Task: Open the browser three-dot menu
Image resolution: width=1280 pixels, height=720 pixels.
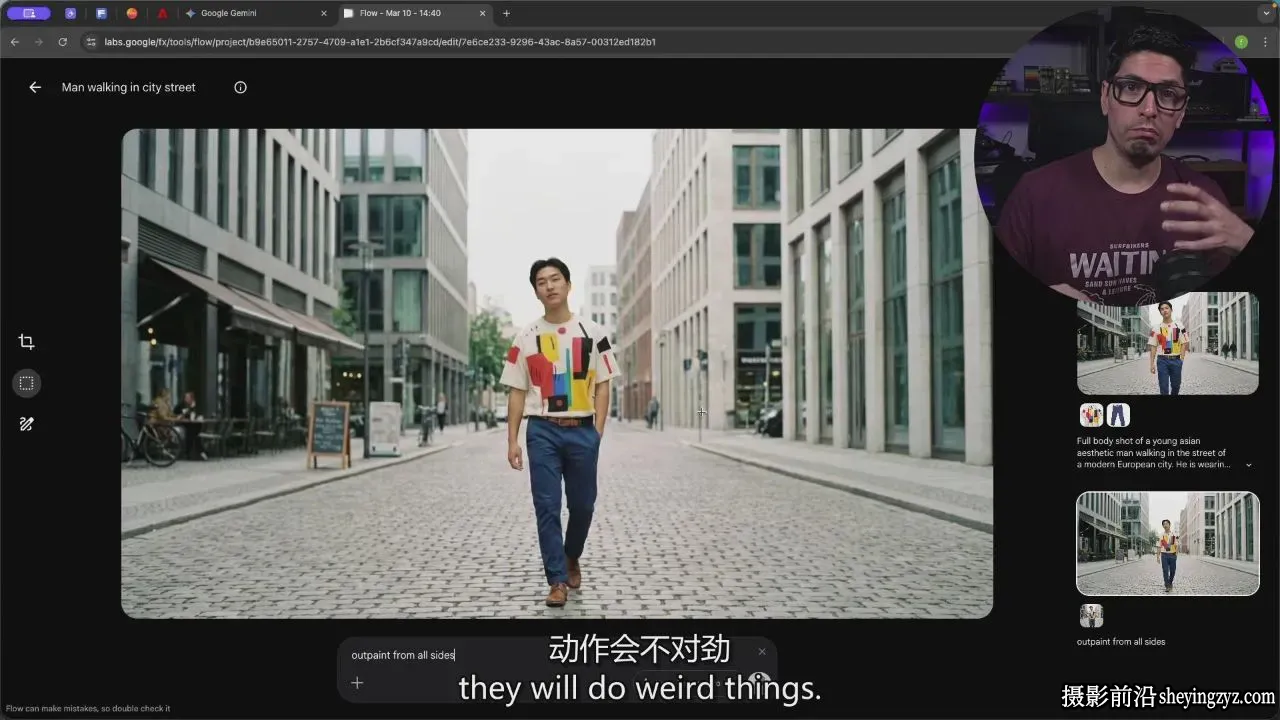Action: click(1265, 42)
